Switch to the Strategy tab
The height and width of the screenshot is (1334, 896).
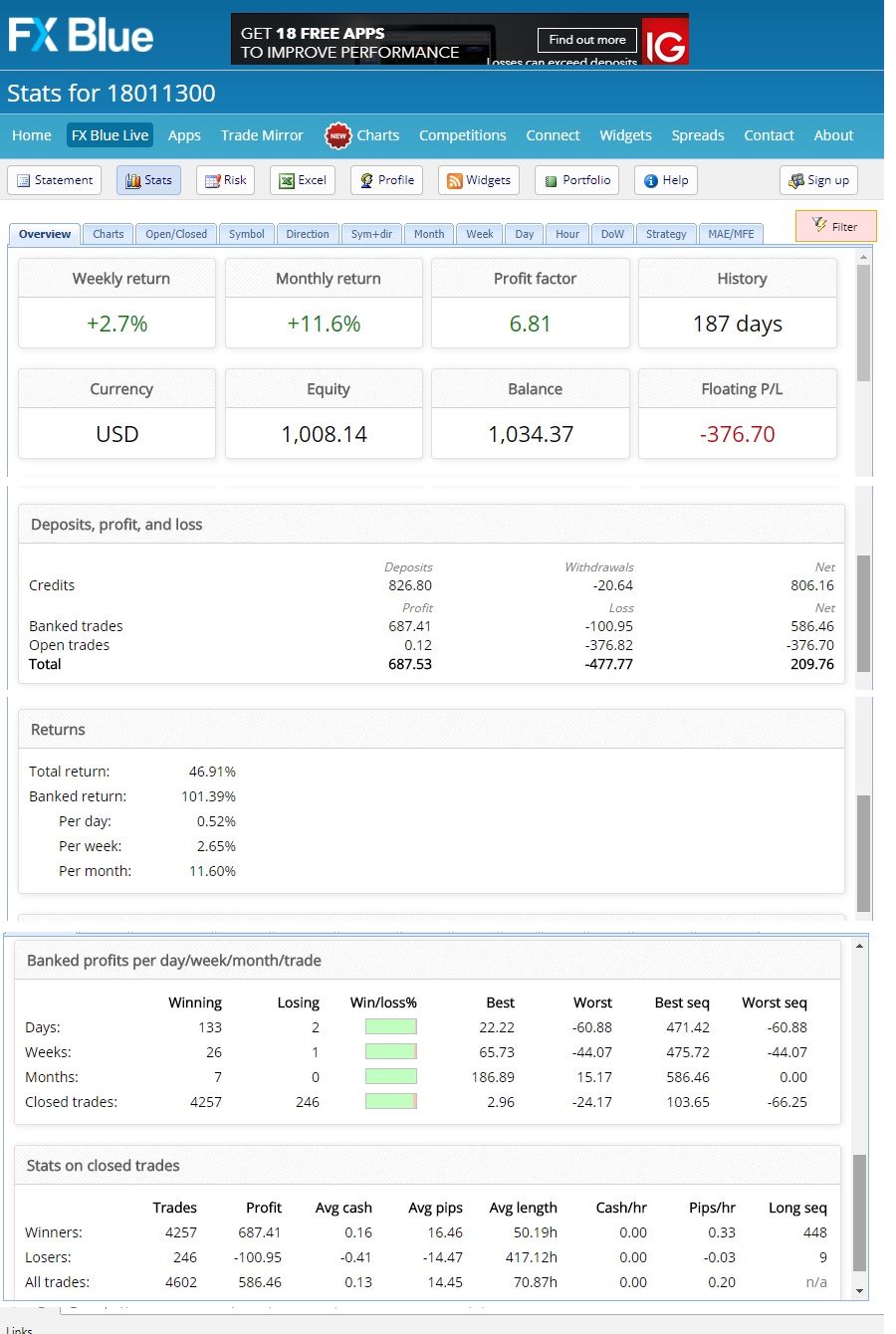(x=665, y=234)
